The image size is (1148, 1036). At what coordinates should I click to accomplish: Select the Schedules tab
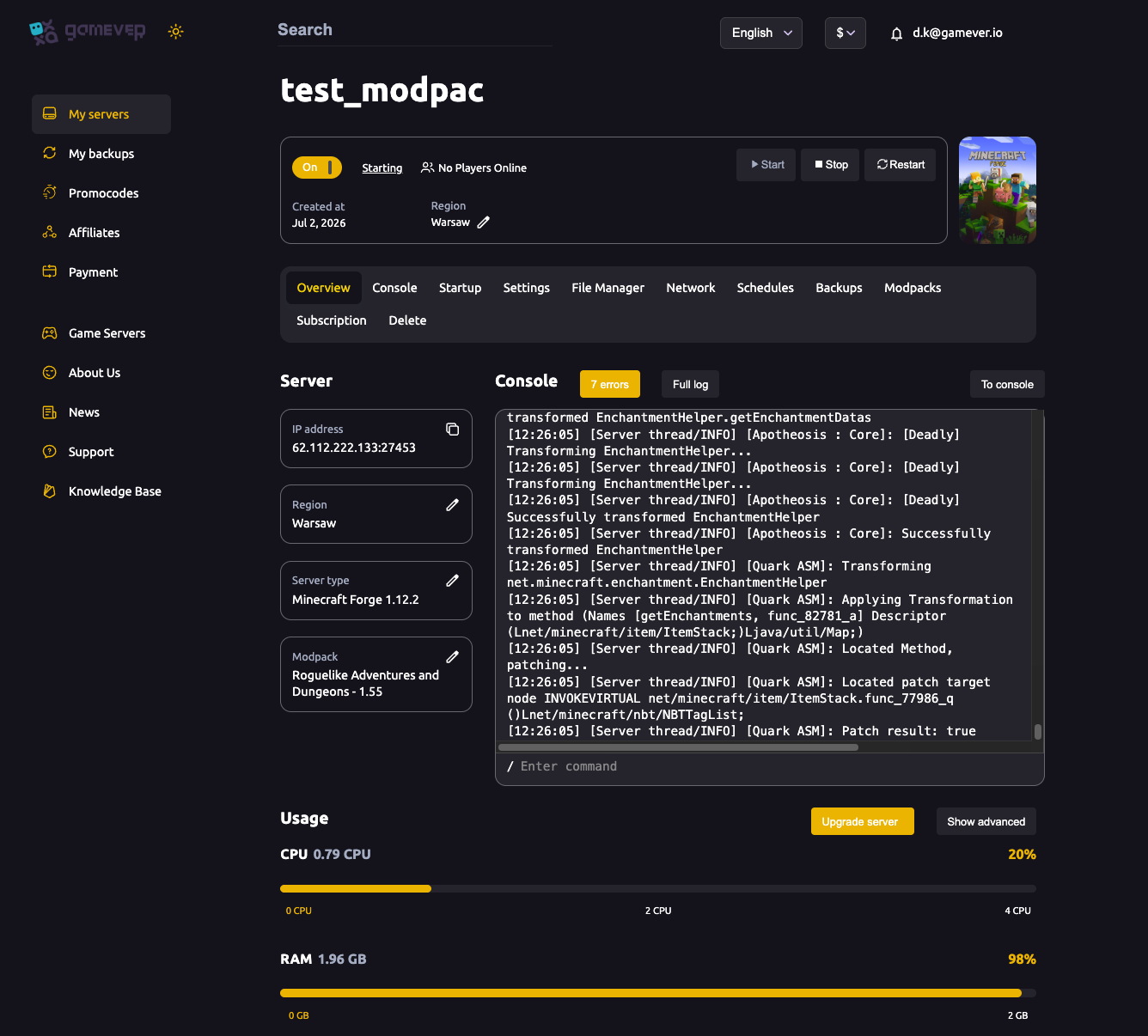tap(766, 288)
